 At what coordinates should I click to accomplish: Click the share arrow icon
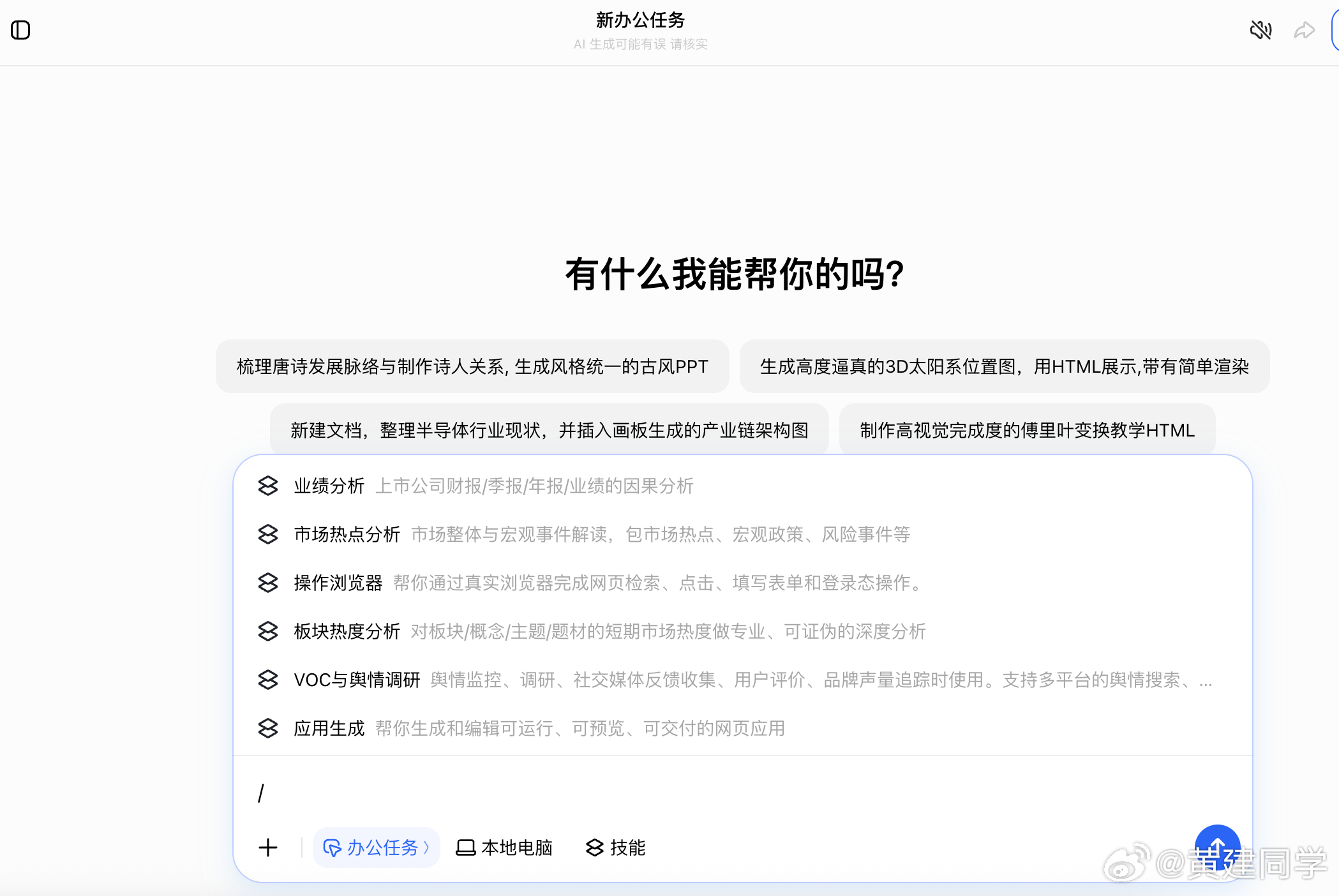pyautogui.click(x=1304, y=30)
